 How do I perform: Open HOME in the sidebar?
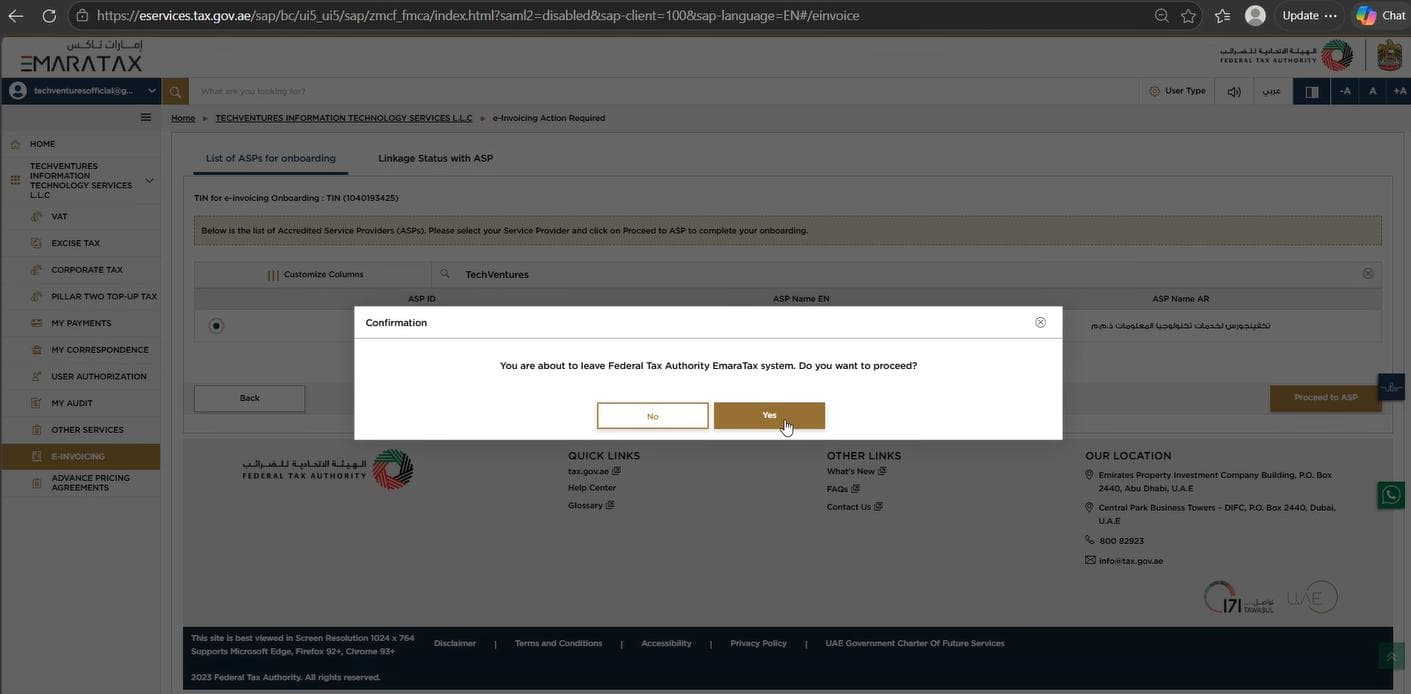click(80, 144)
